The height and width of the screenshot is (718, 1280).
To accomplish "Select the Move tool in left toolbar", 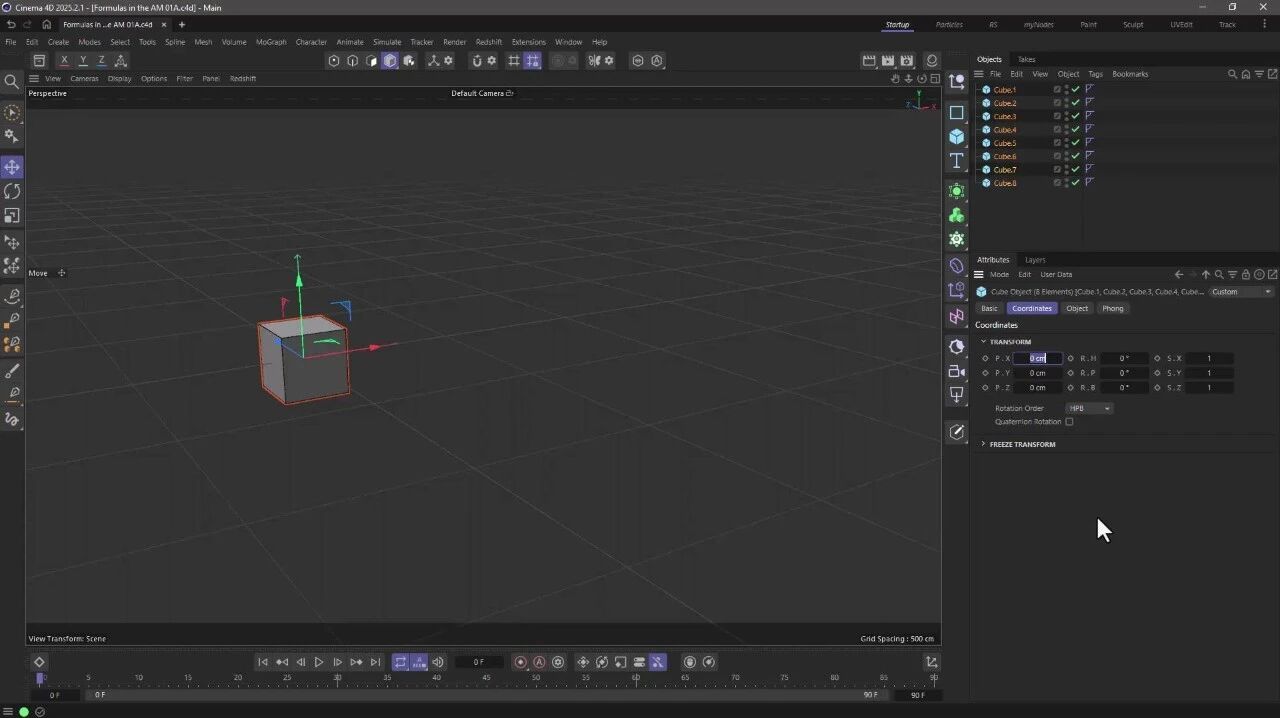I will (12, 167).
